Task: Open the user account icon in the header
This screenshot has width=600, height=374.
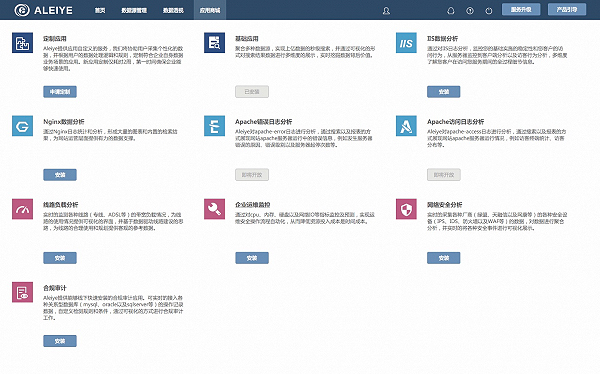Action: tap(386, 11)
